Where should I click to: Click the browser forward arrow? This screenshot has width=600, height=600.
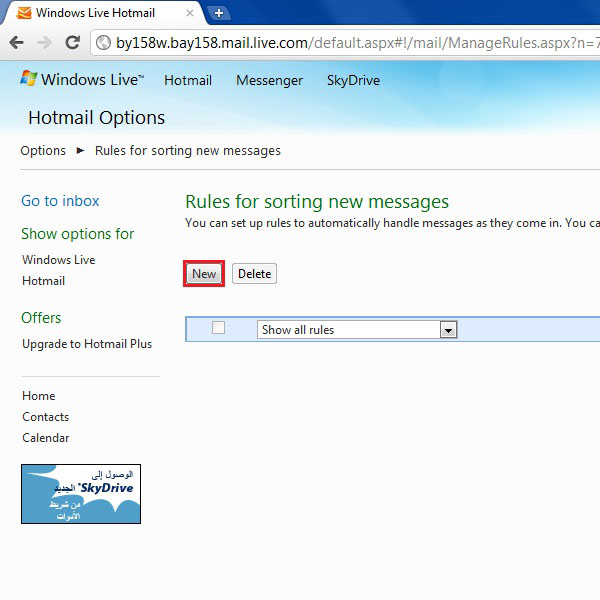(44, 42)
